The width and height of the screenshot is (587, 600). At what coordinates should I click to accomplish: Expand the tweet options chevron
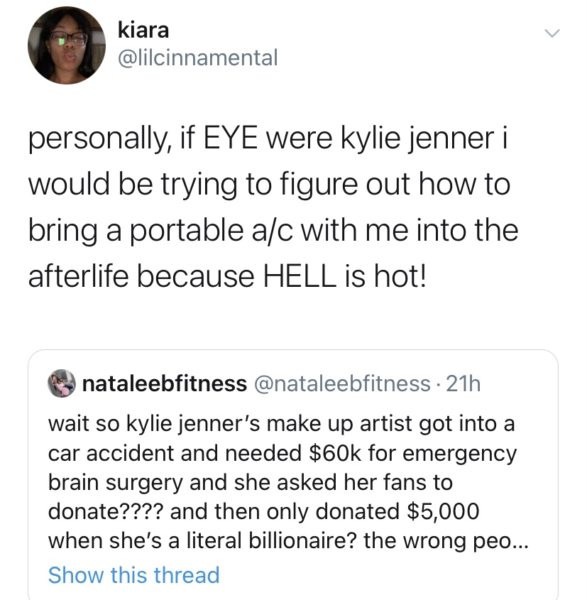[552, 33]
